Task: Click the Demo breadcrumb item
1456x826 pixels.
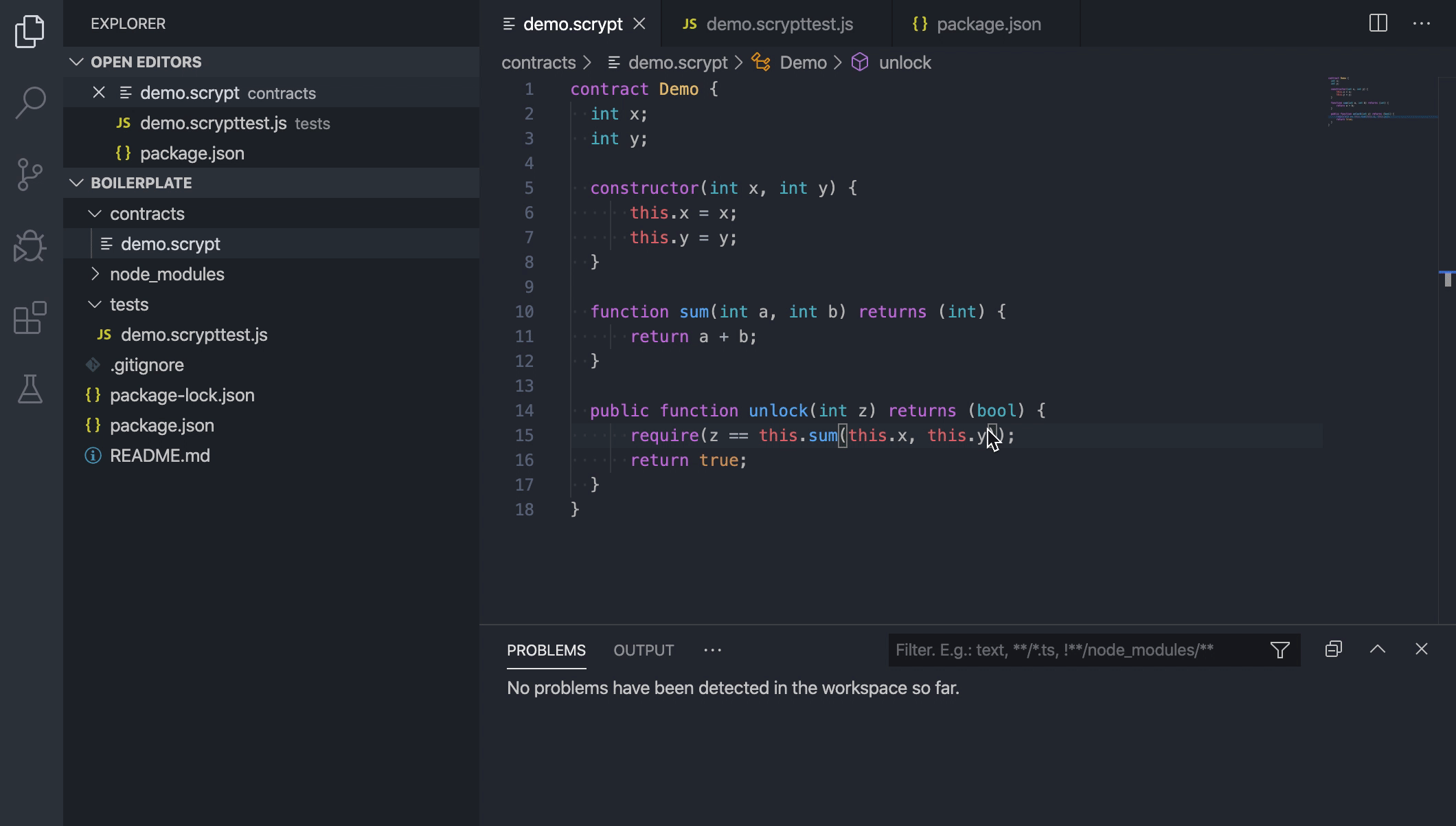Action: coord(802,63)
